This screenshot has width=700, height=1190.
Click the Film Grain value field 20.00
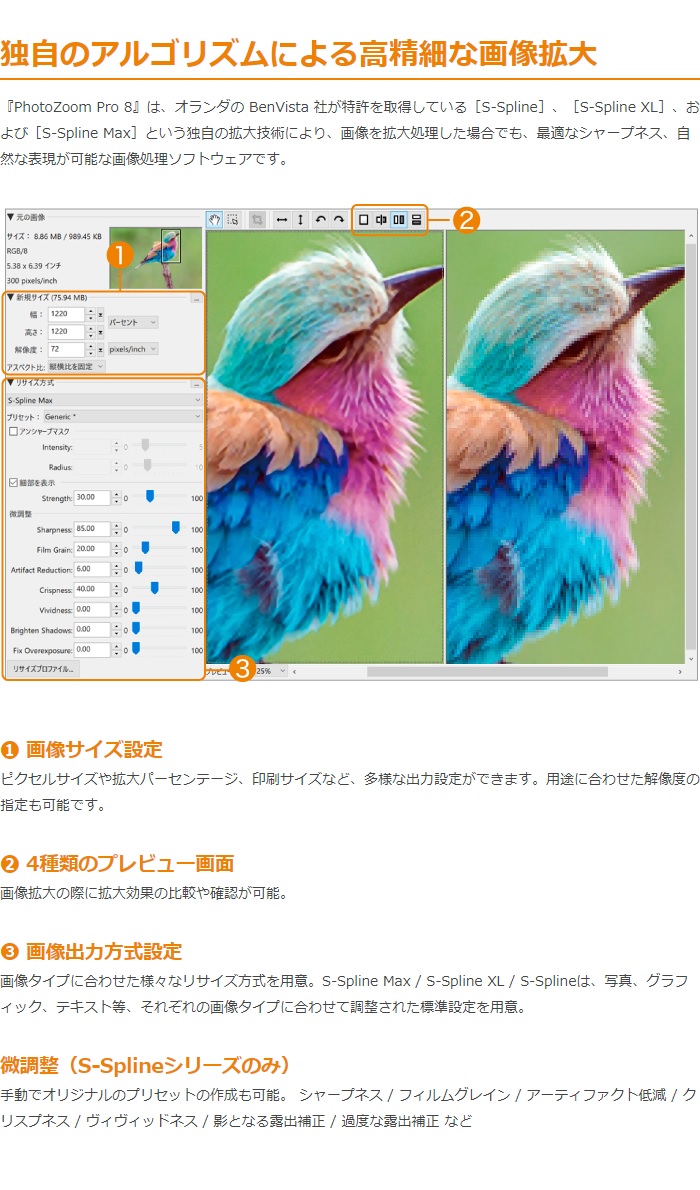(x=92, y=549)
